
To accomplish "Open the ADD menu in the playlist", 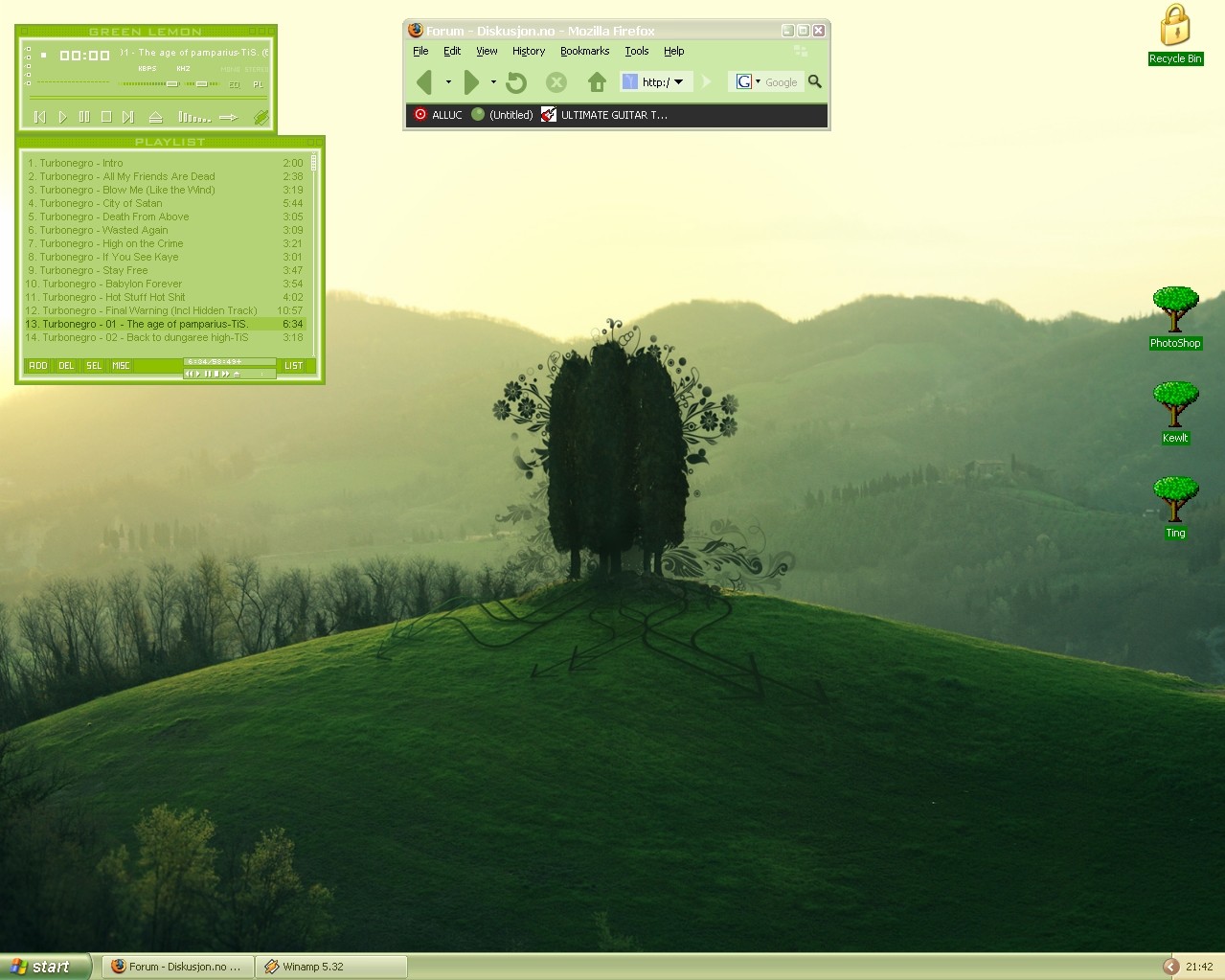I will pos(38,365).
